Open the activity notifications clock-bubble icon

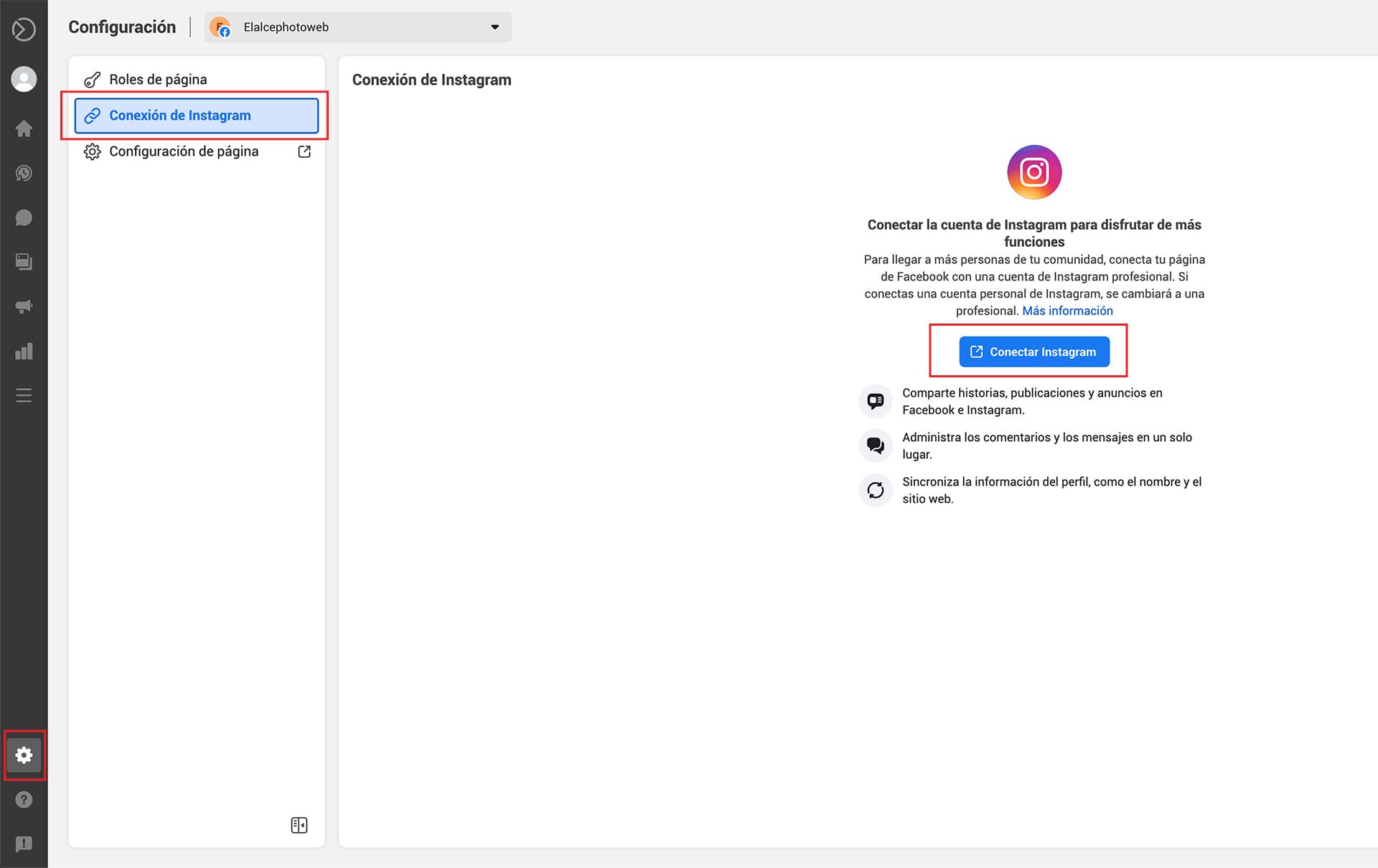click(24, 173)
